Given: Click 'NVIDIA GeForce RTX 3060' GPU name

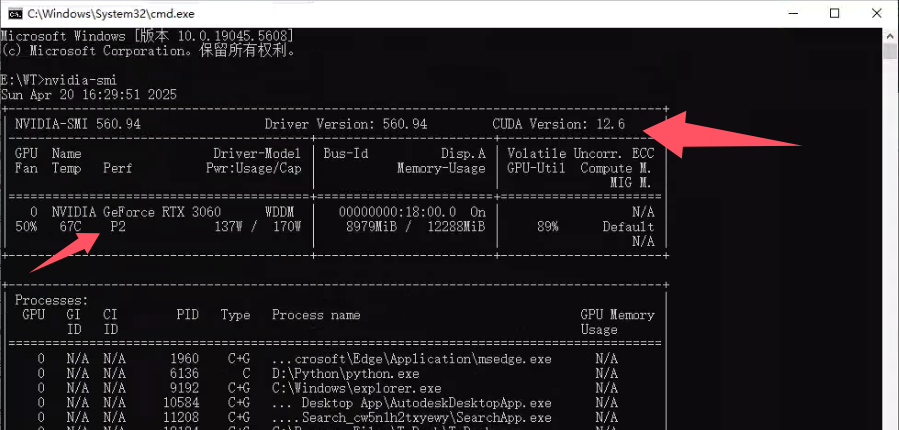Looking at the screenshot, I should (x=136, y=212).
